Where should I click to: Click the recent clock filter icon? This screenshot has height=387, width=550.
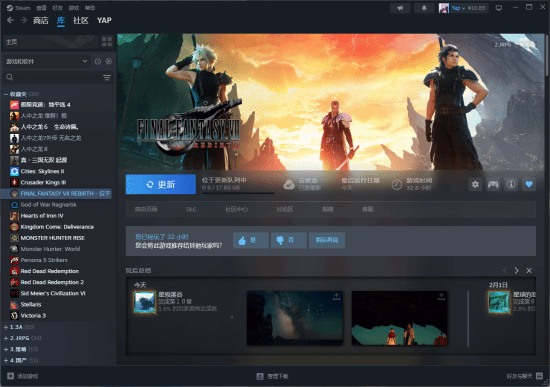tap(98, 61)
